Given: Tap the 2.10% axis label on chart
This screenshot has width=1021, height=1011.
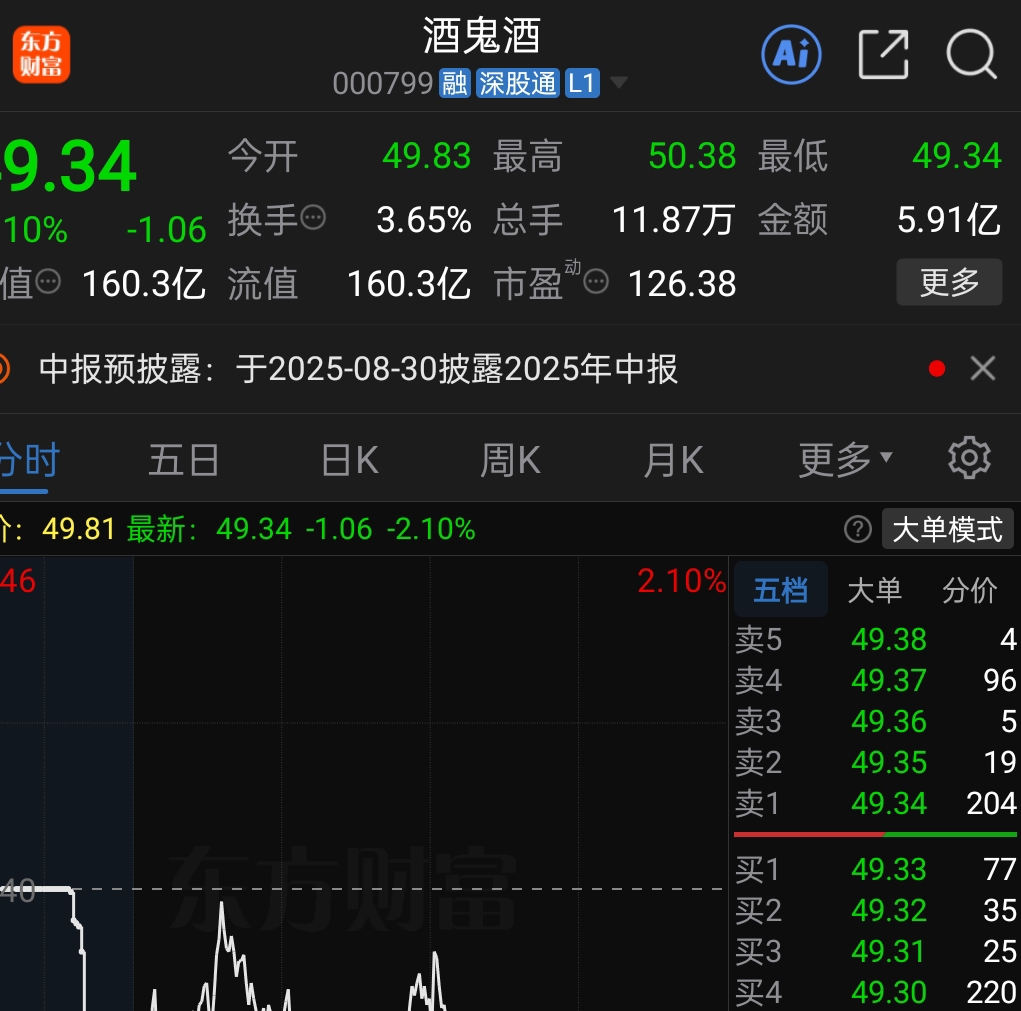Looking at the screenshot, I should tap(681, 581).
